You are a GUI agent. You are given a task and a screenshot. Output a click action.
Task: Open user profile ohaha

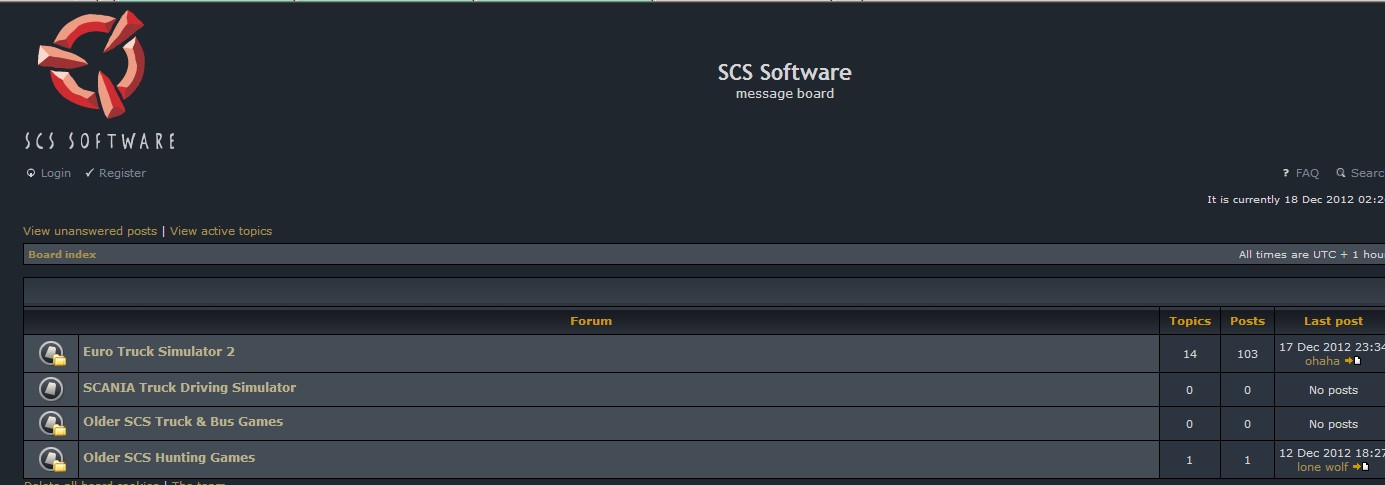[x=1322, y=361]
